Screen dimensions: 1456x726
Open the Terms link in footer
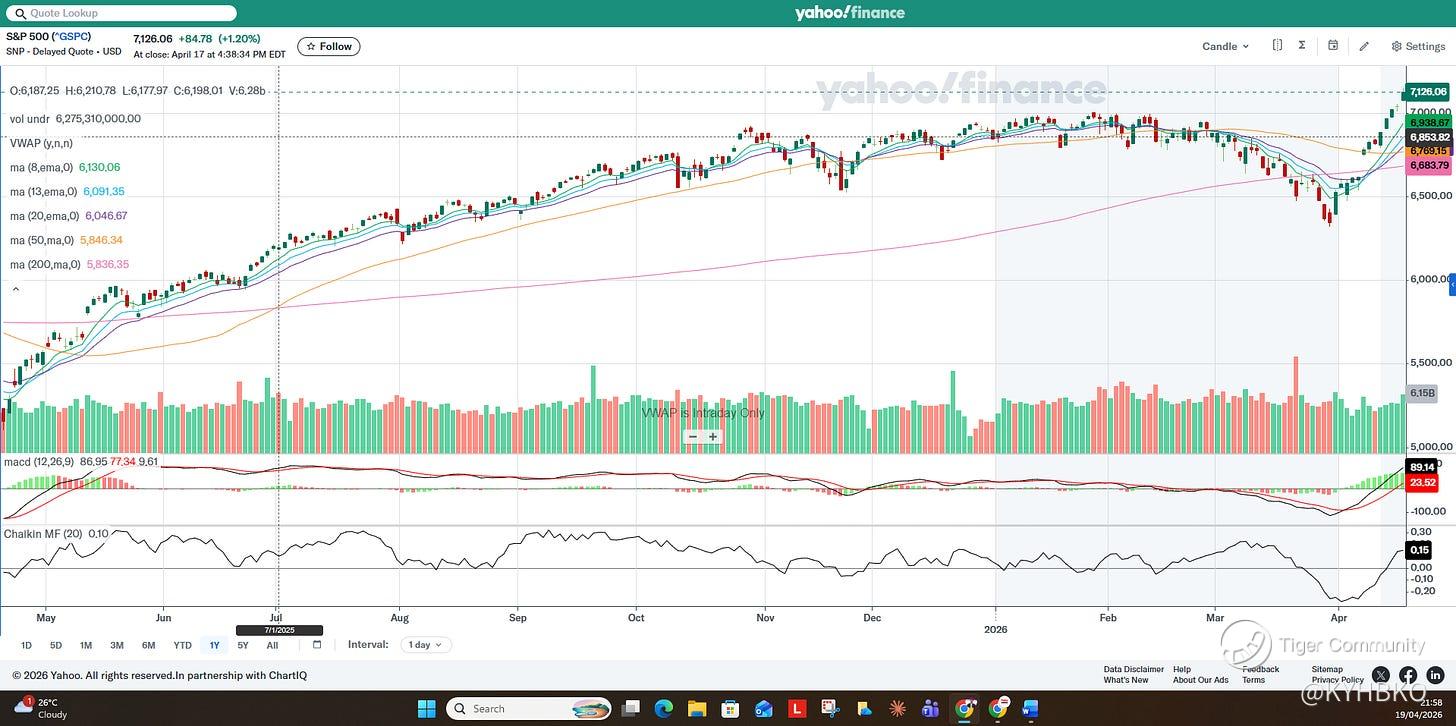pyautogui.click(x=1254, y=680)
